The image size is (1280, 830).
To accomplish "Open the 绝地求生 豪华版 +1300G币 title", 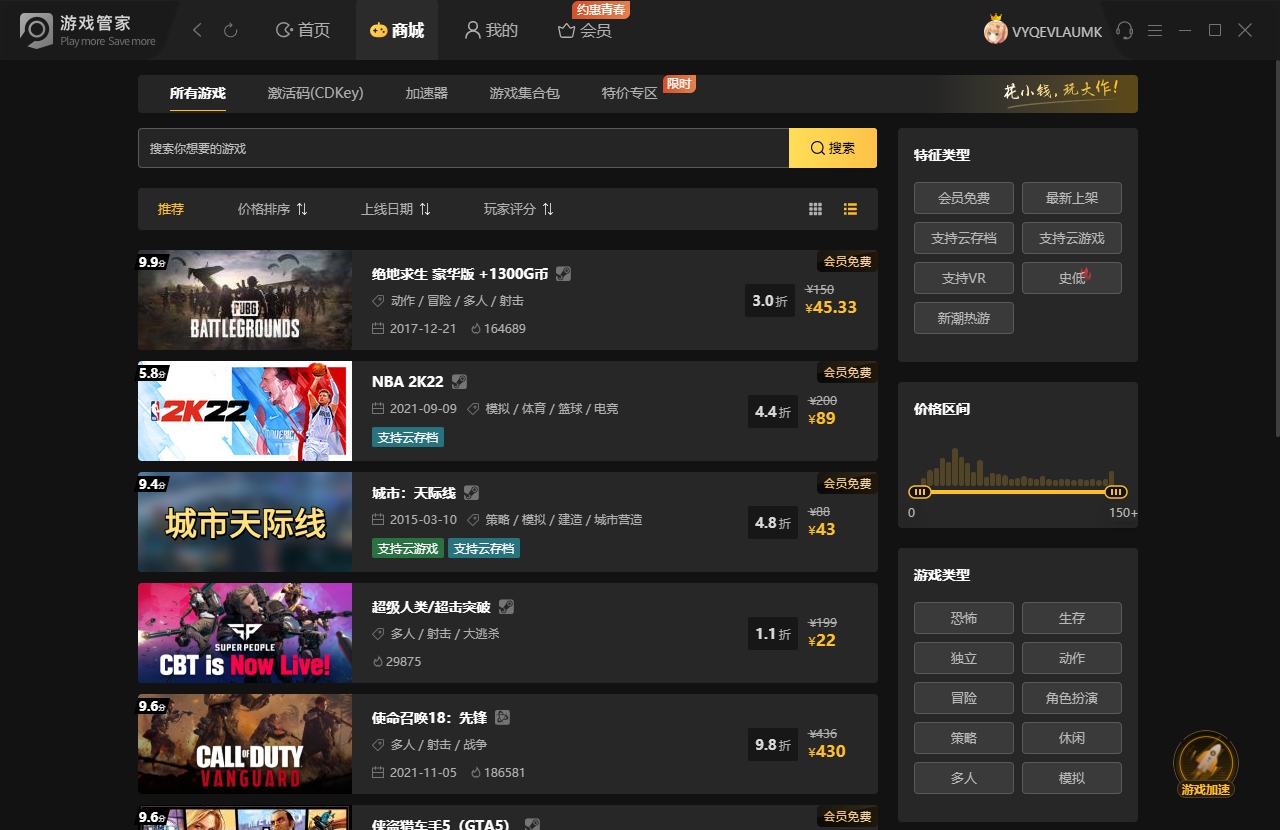I will 460,274.
